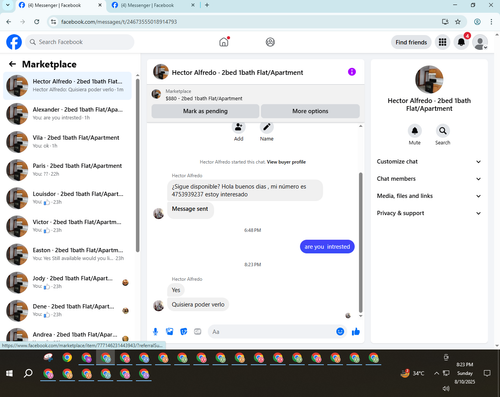Click the Facebook logo
Viewport: 500px width, 397px height.
click(x=14, y=42)
